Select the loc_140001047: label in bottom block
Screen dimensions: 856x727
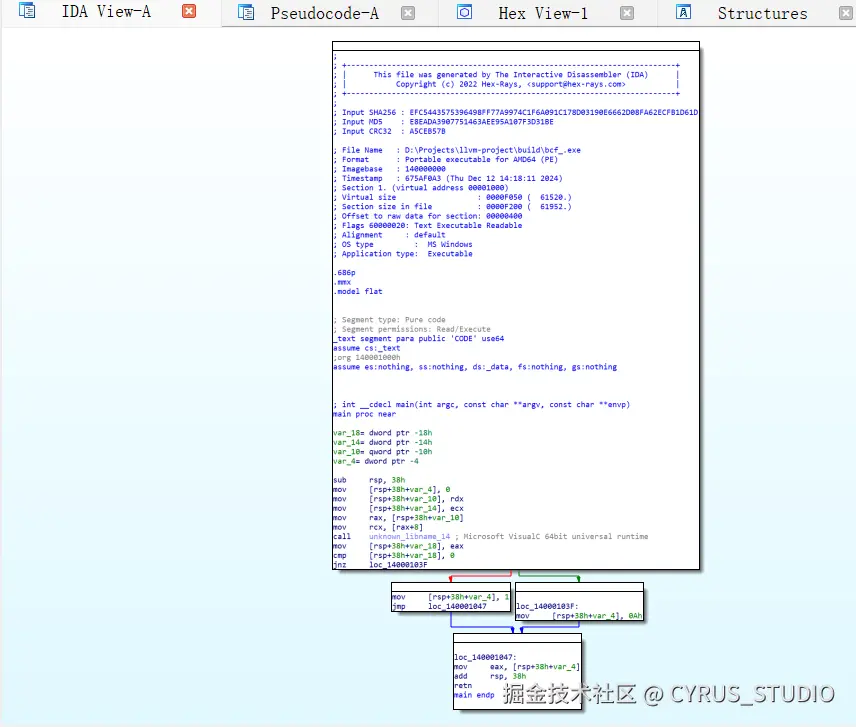485,658
